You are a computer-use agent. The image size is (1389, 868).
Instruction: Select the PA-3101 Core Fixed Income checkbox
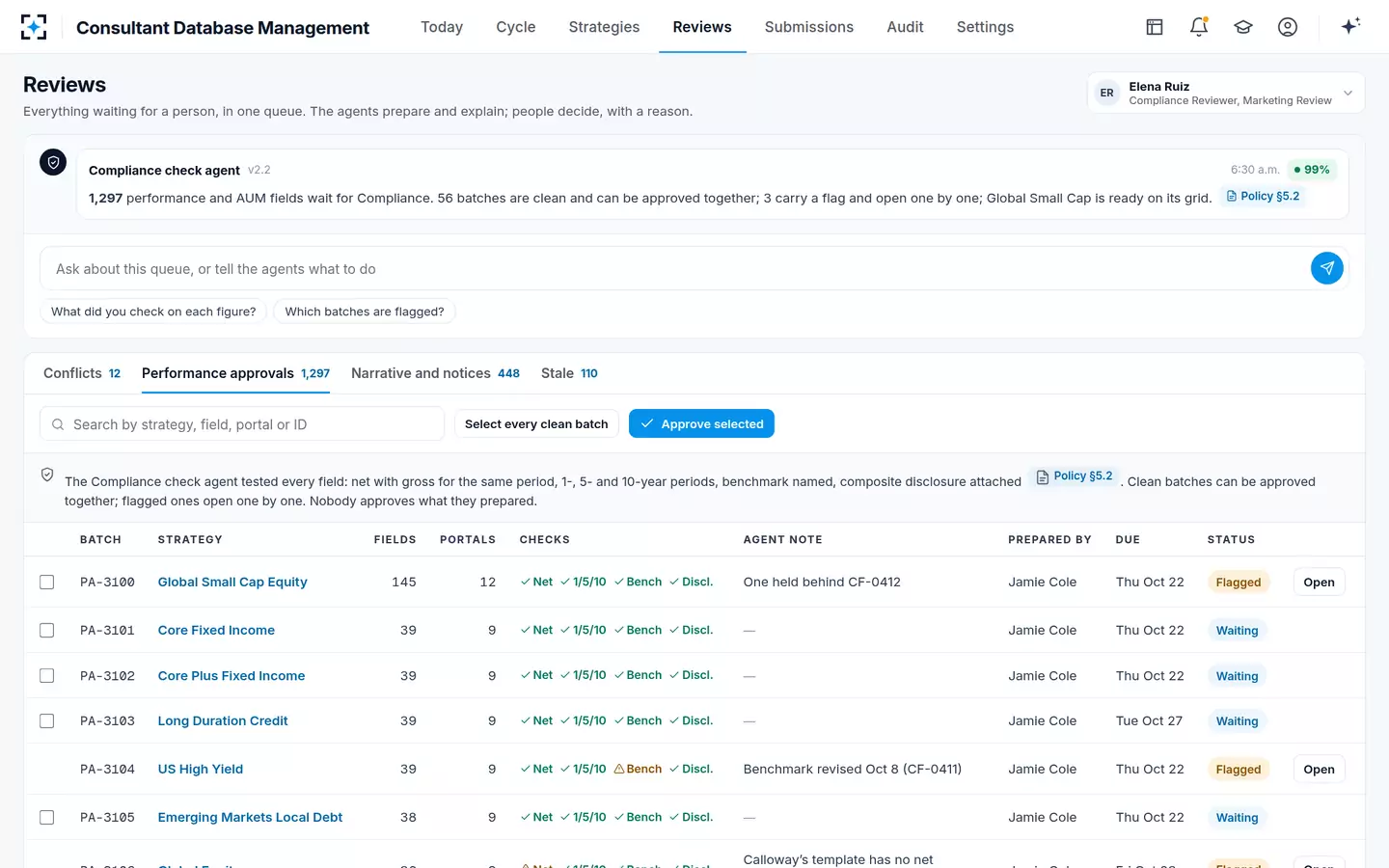point(46,630)
